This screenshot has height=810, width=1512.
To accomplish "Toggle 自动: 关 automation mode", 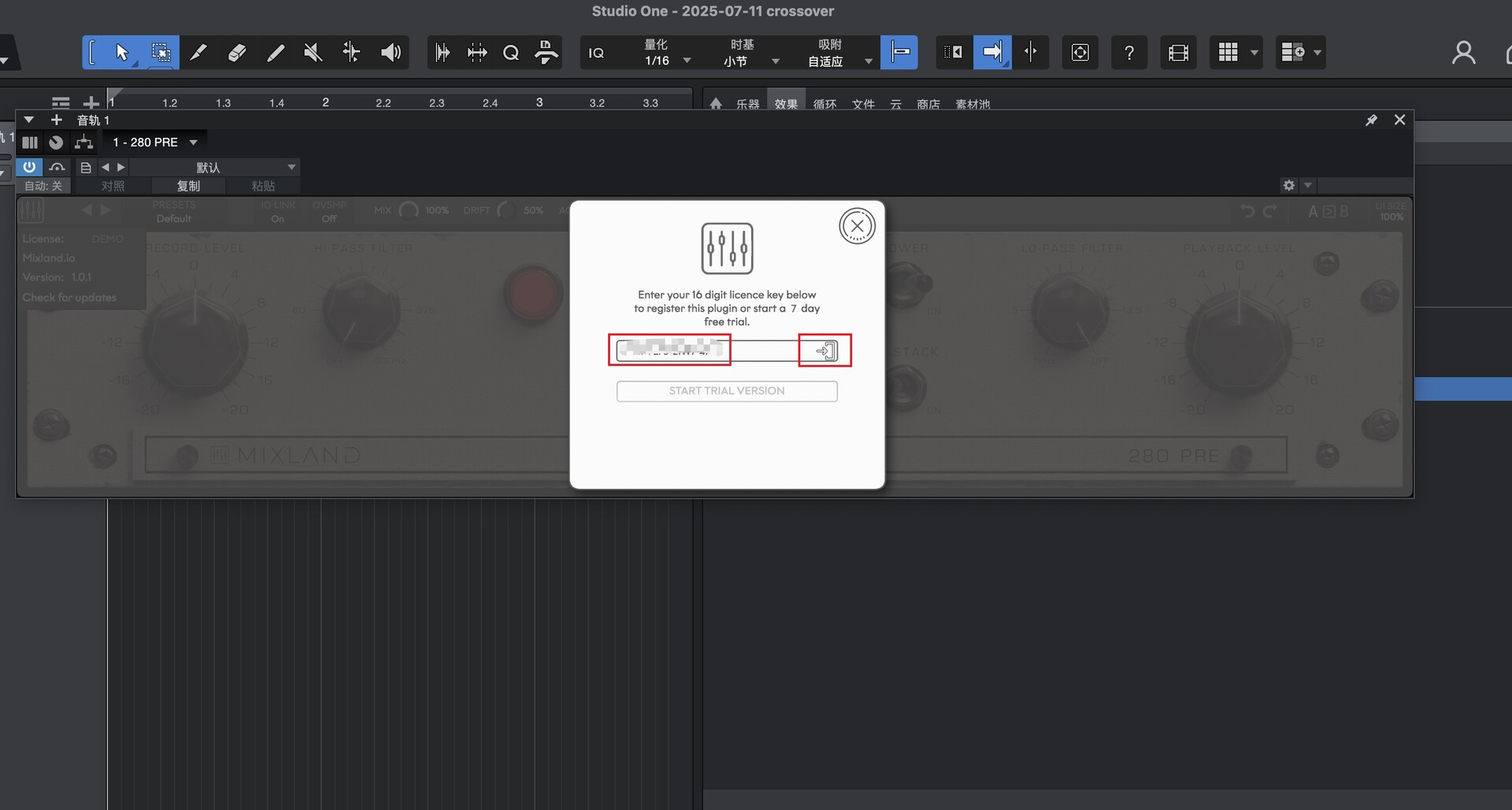I will pos(43,187).
